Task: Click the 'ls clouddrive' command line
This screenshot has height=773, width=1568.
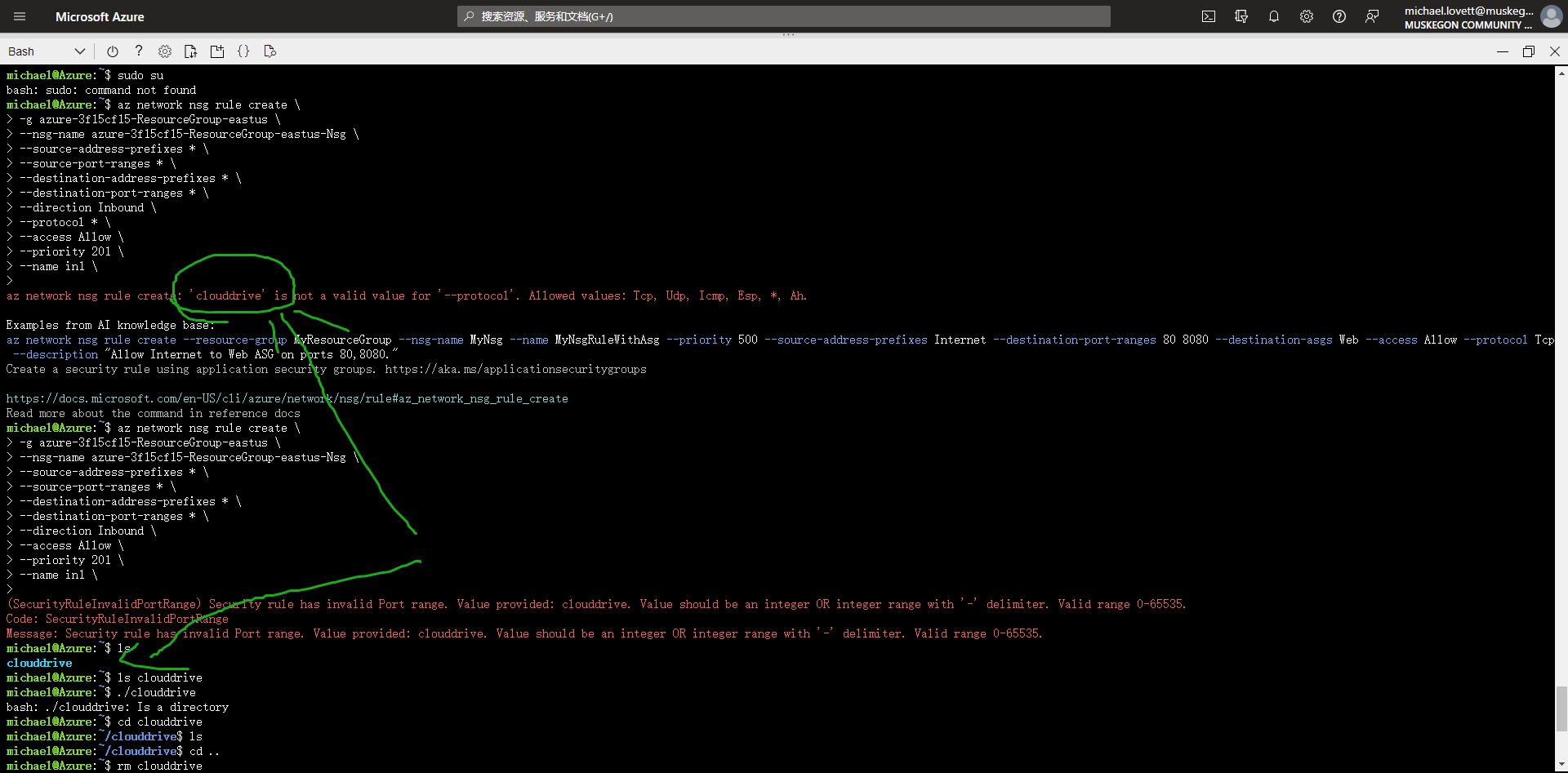Action: pos(105,677)
